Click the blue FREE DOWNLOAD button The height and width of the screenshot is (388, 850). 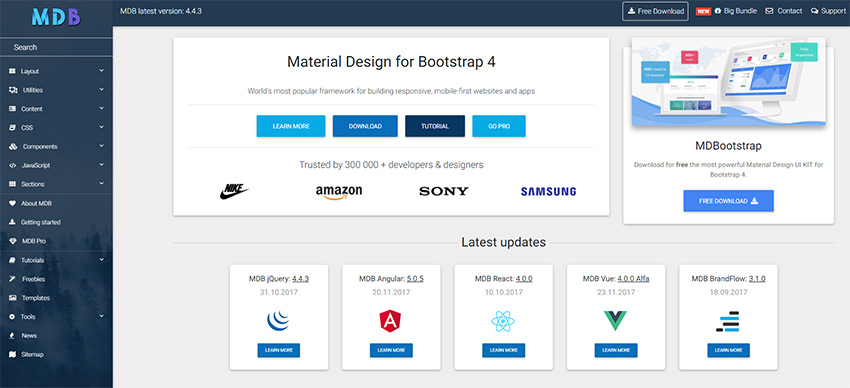pyautogui.click(x=729, y=201)
